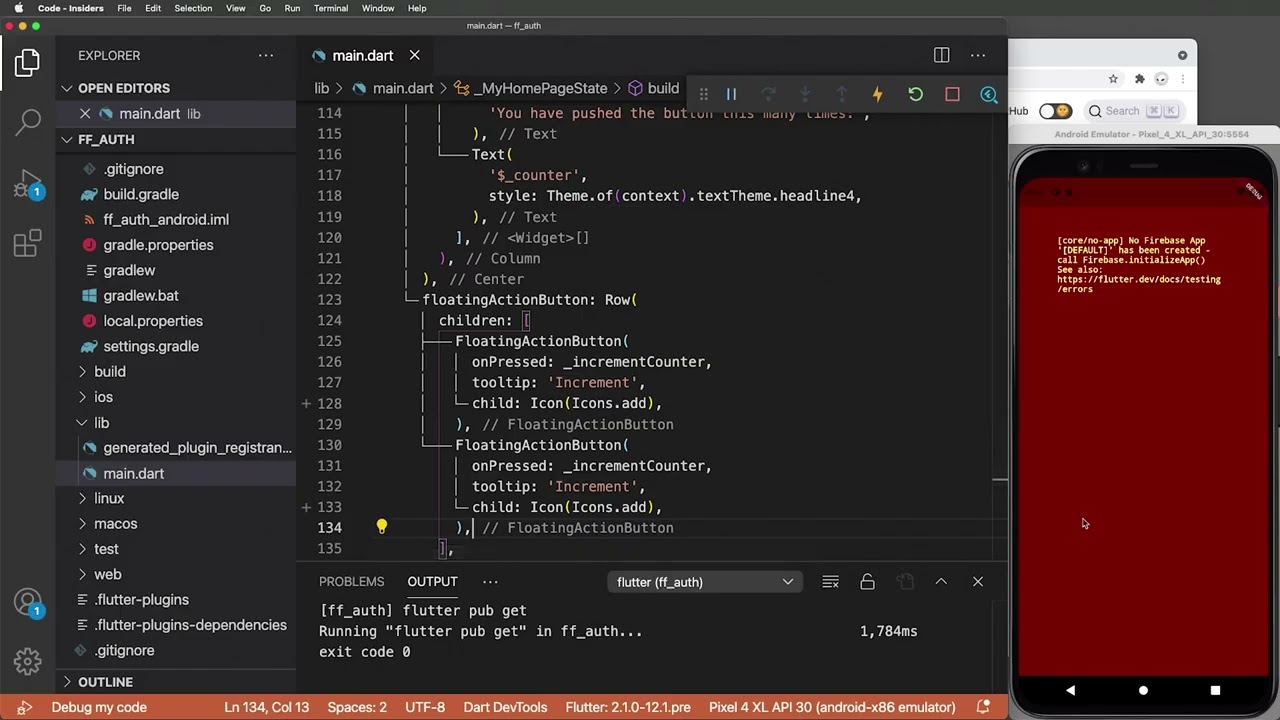1280x720 pixels.
Task: Restart the debug session (green arrow)
Action: coord(915,94)
